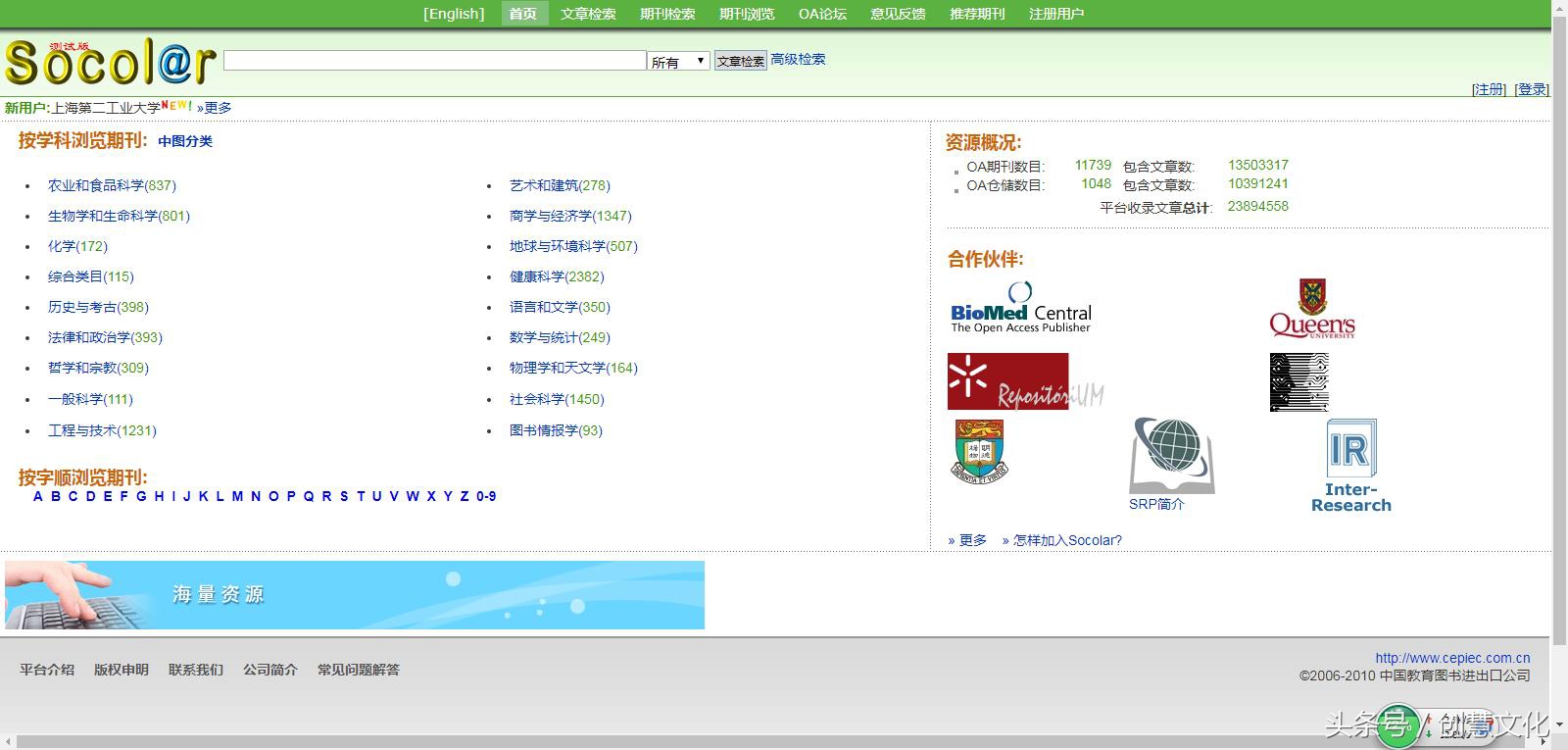This screenshot has height=750, width=1568.
Task: Browse 商学与经济学 journals
Action: 570,216
